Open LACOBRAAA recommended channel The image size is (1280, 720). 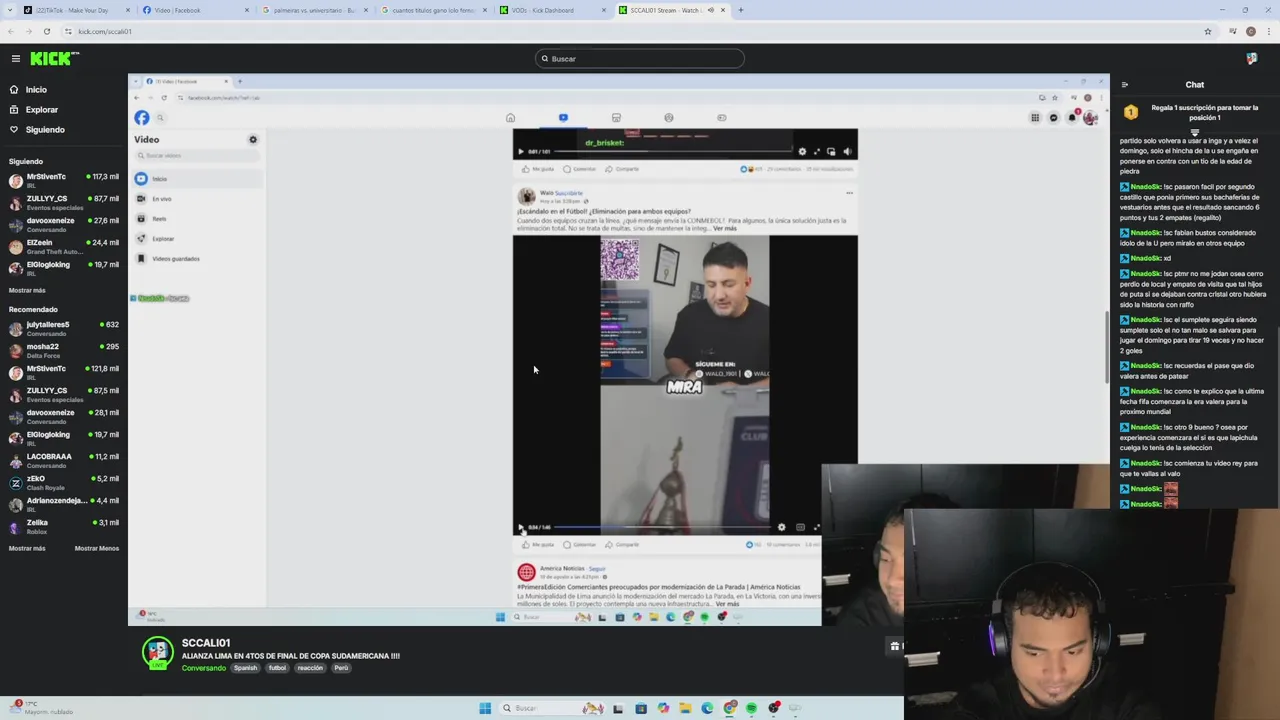[64, 461]
